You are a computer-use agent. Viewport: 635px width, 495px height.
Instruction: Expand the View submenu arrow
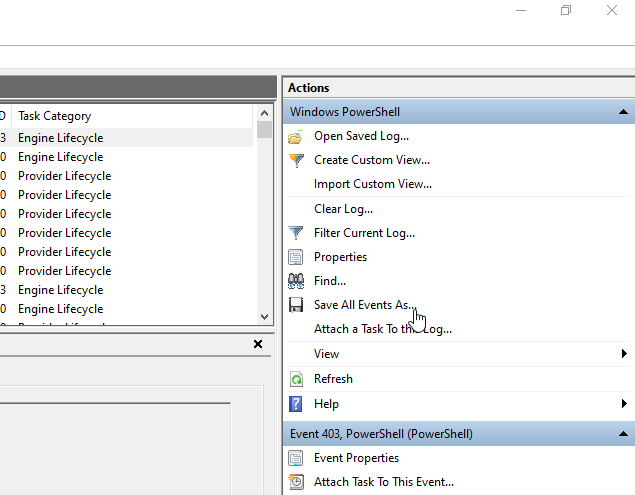tap(624, 354)
